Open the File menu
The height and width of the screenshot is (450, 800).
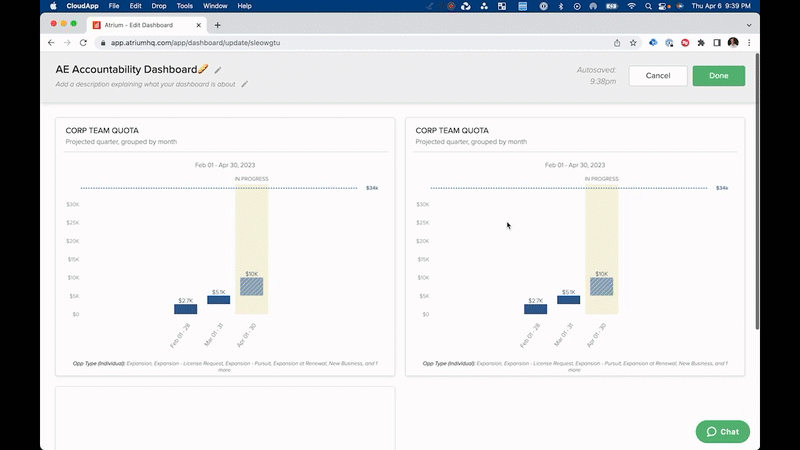point(114,6)
